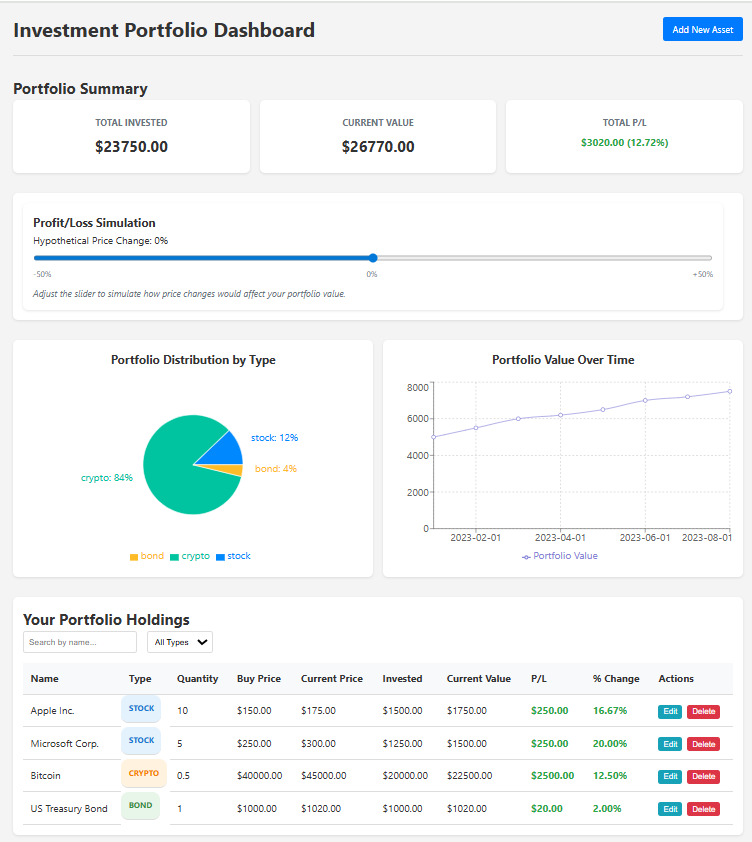Click the Hypothetical Price Change slider

[372, 257]
